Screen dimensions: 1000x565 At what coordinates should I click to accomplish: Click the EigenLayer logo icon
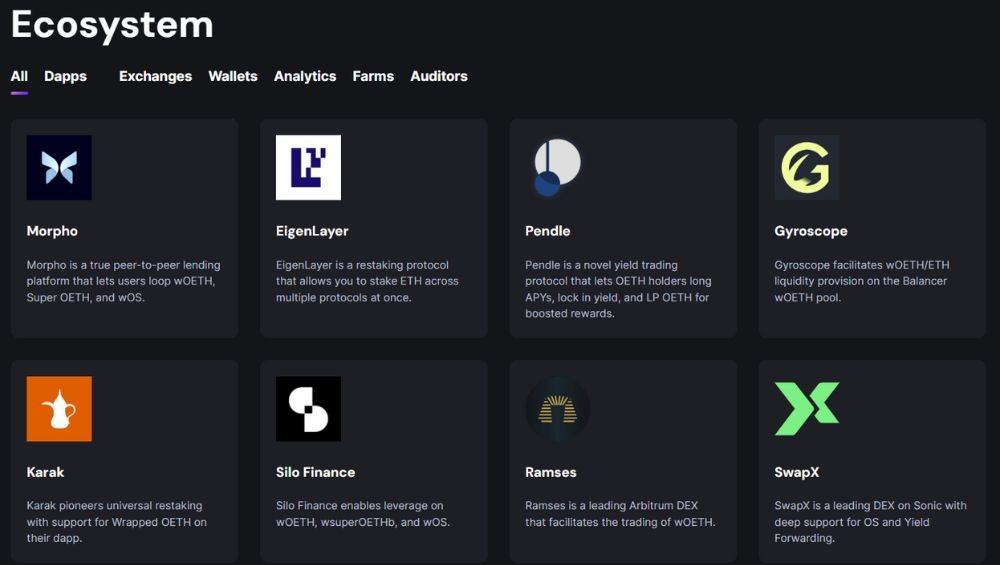click(308, 168)
